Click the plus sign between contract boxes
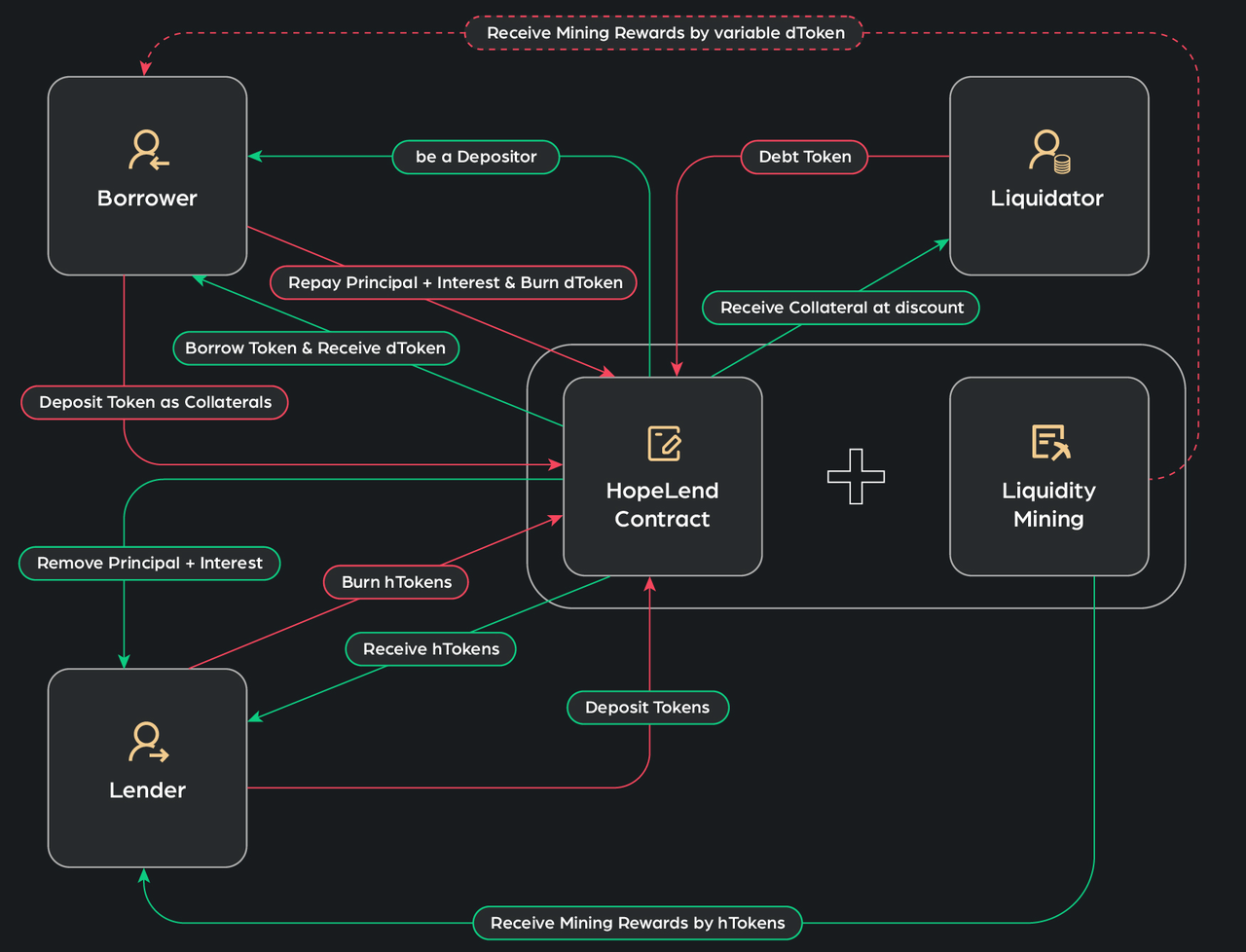 [x=856, y=476]
